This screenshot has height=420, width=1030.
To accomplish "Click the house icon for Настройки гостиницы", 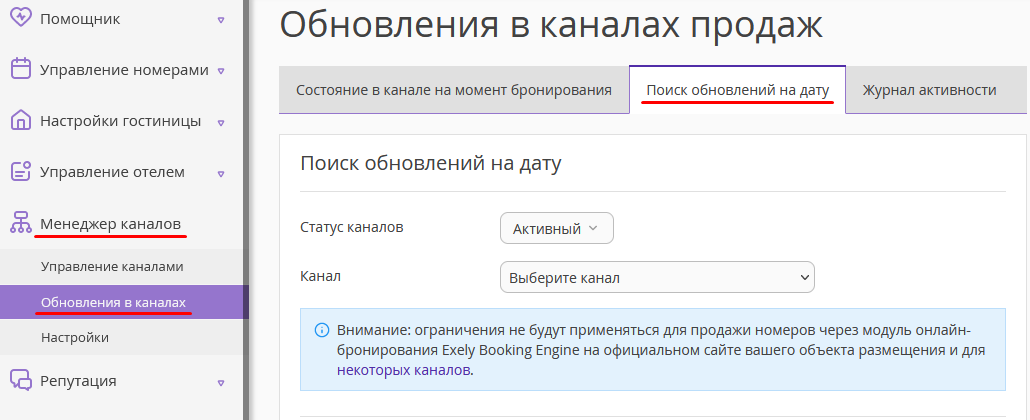I will click(x=21, y=120).
